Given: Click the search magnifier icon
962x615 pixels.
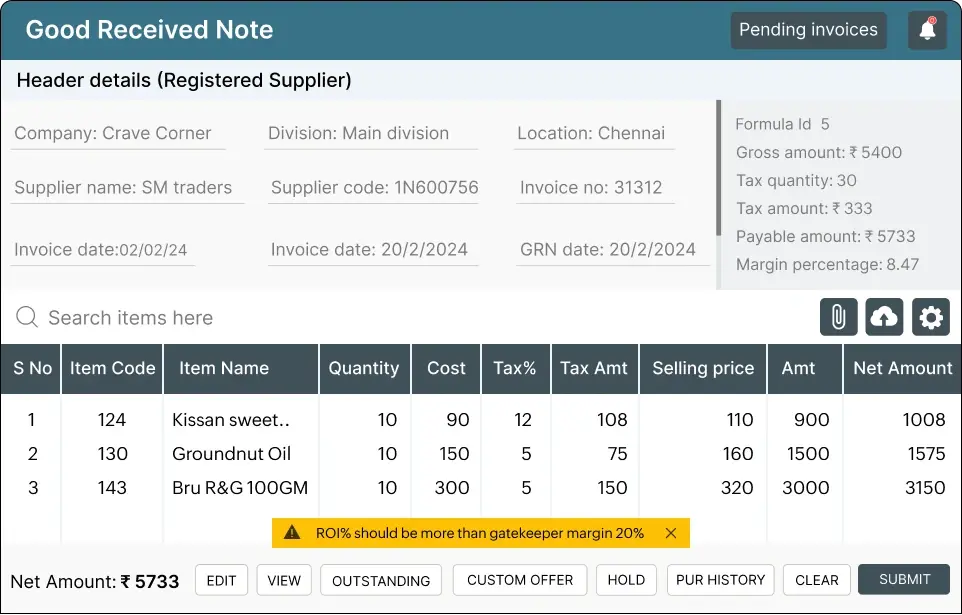Looking at the screenshot, I should click(27, 317).
